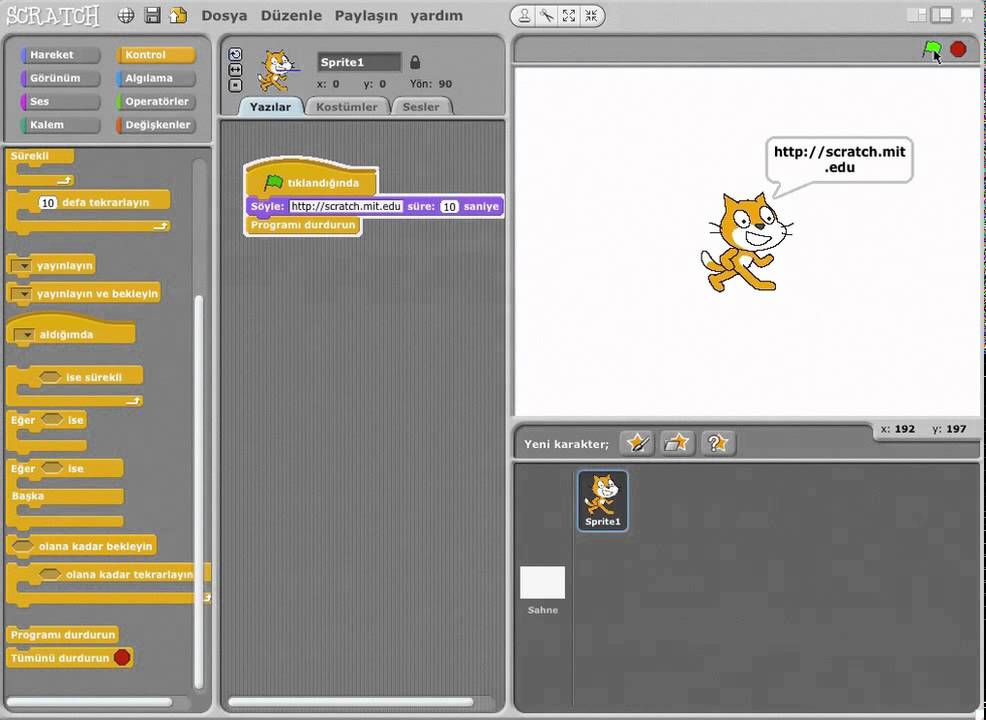Select the Kontrol block category
The image size is (986, 720).
coord(156,55)
